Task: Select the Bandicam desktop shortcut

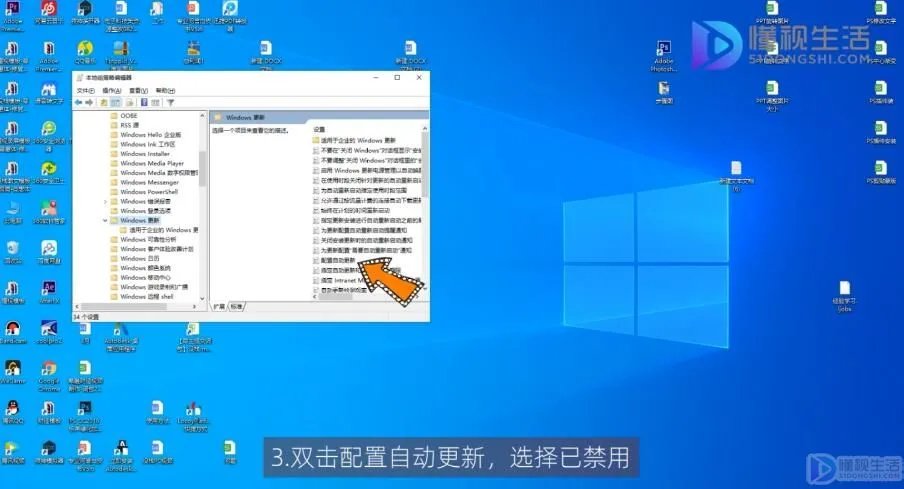Action: click(13, 333)
